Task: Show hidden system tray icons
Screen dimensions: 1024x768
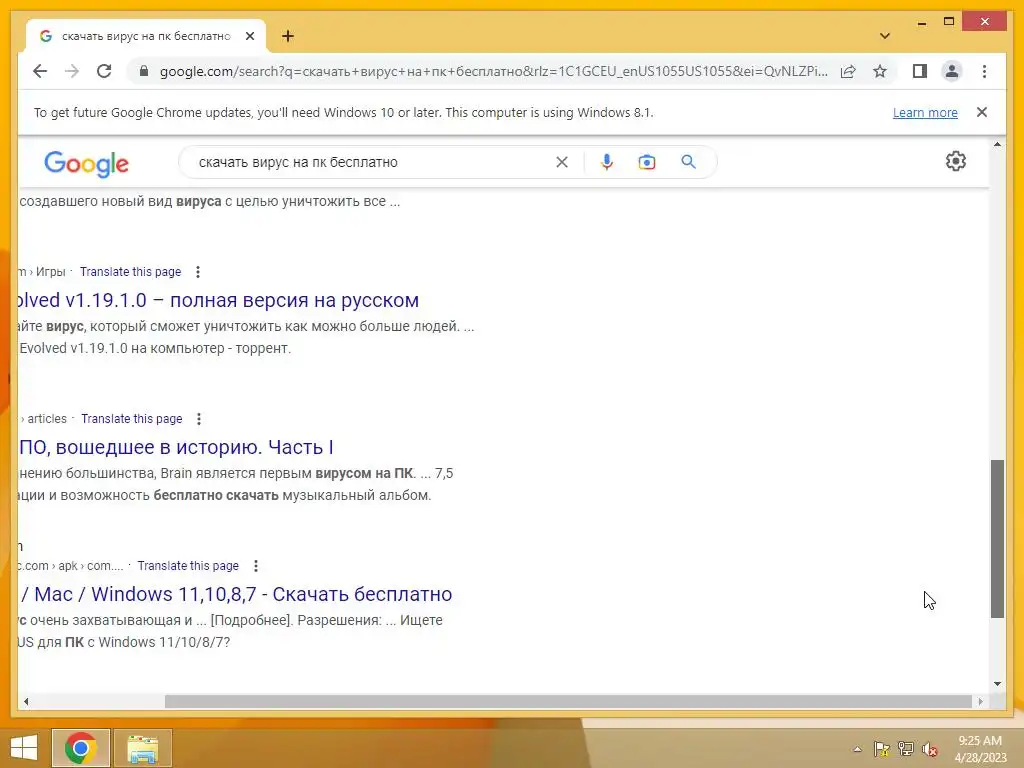Action: [857, 749]
